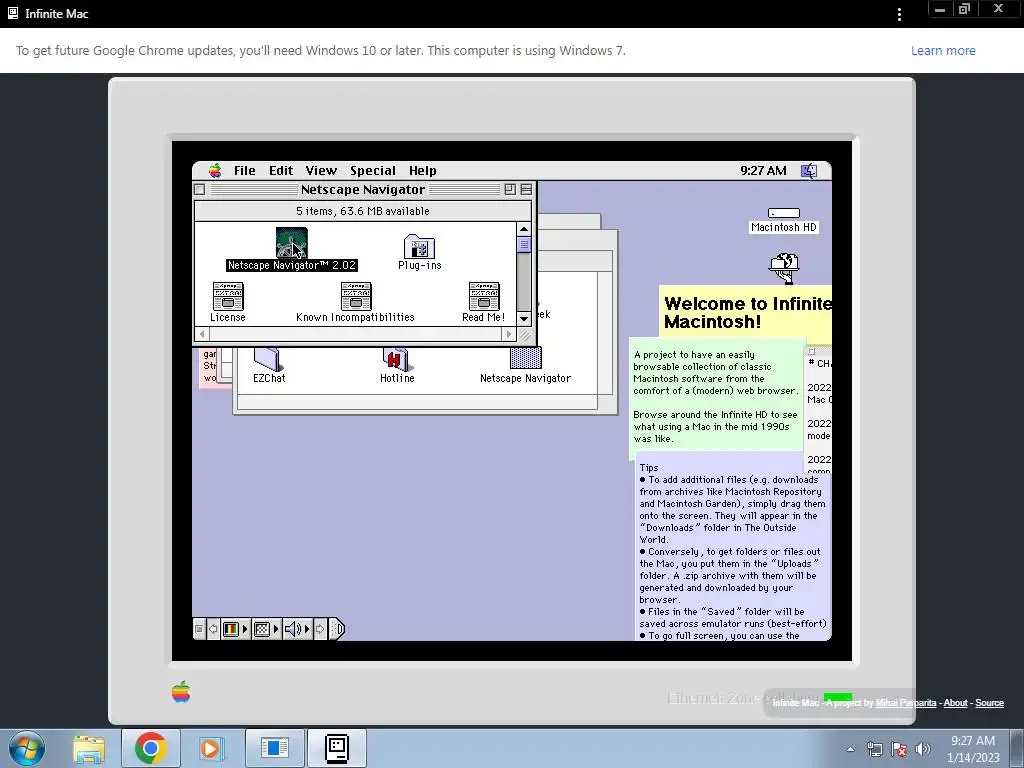This screenshot has height=768, width=1024.
Task: Click the menu bar clock 9:27 AM
Action: 763,170
